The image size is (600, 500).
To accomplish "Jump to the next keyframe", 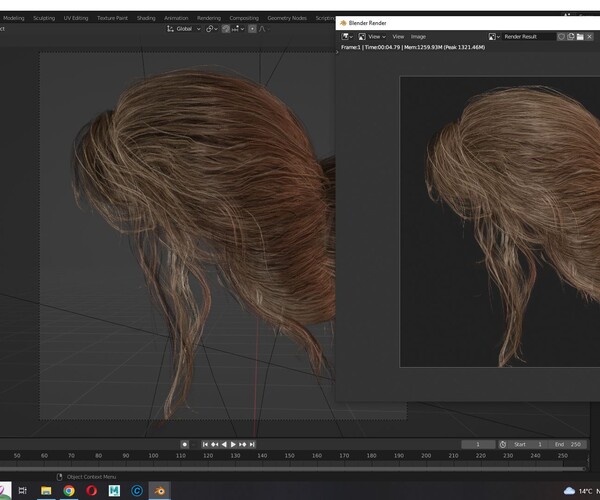I will tap(243, 445).
